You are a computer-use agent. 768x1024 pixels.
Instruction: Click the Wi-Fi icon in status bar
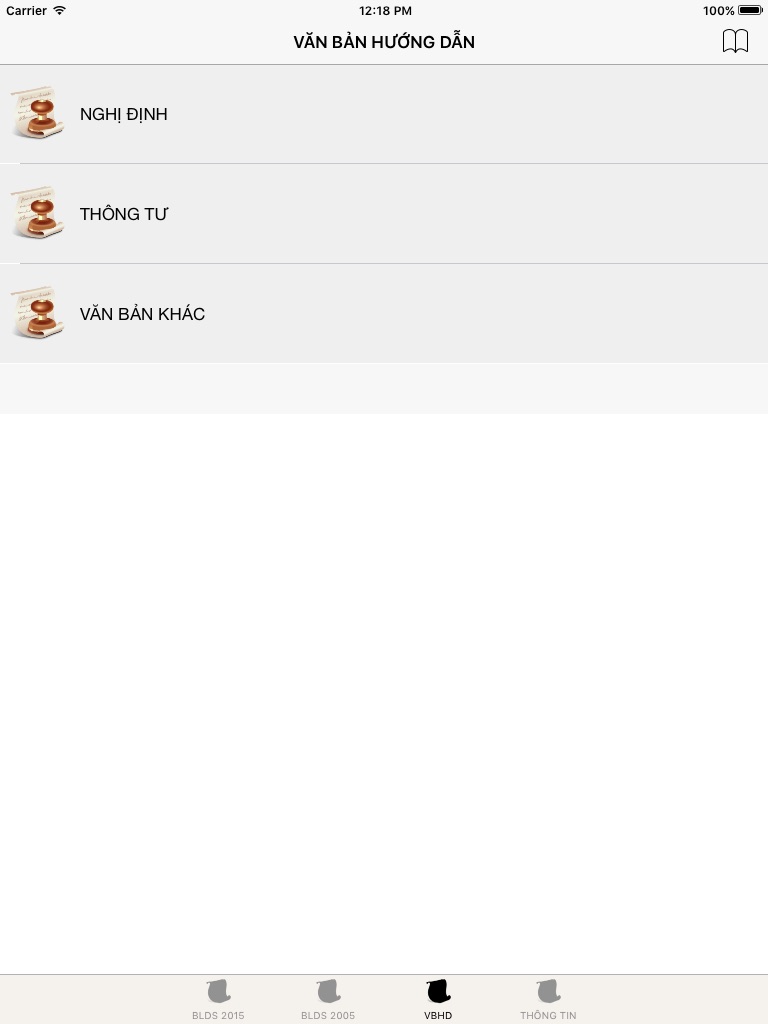point(59,10)
